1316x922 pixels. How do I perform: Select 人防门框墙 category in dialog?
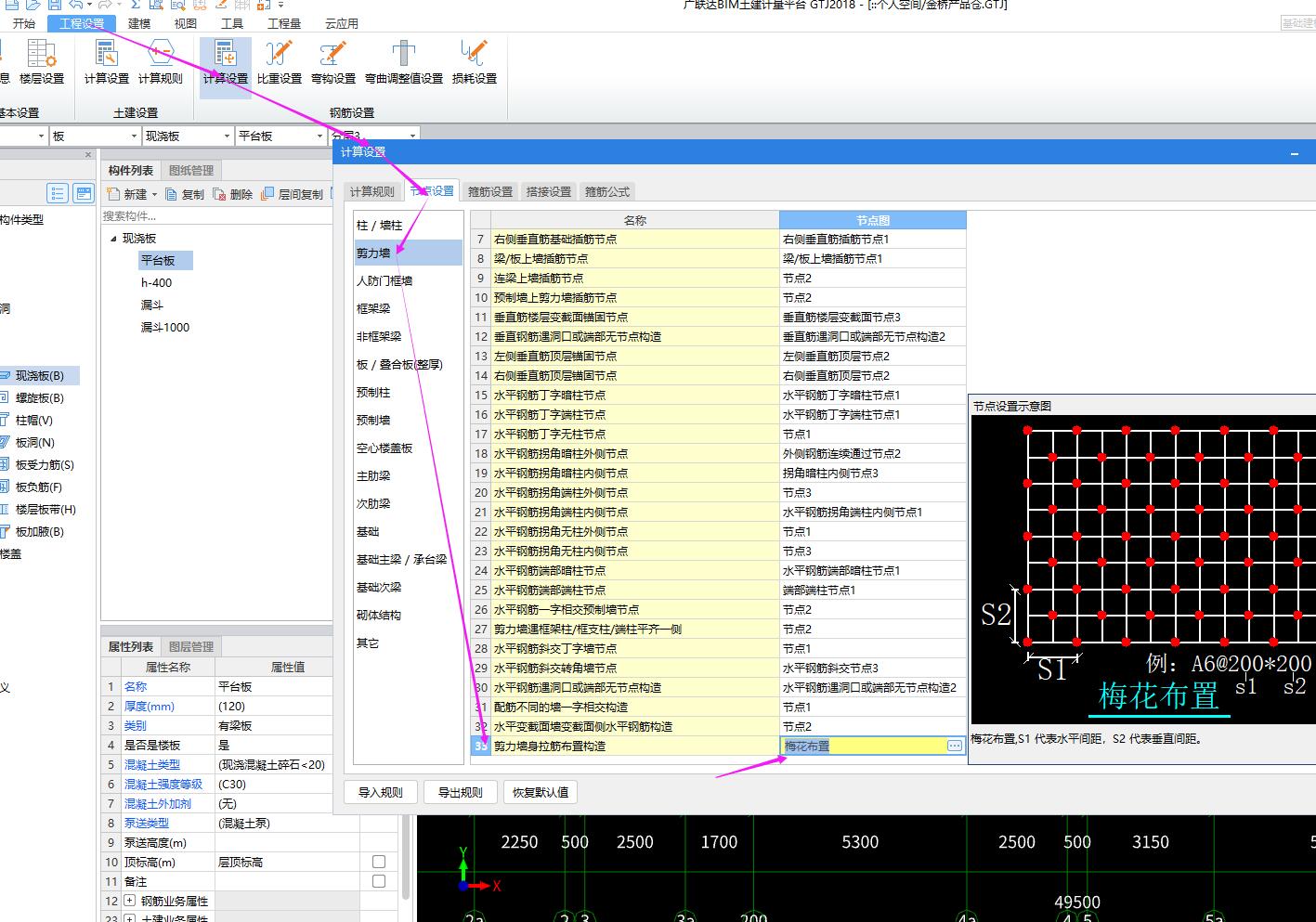click(408, 280)
